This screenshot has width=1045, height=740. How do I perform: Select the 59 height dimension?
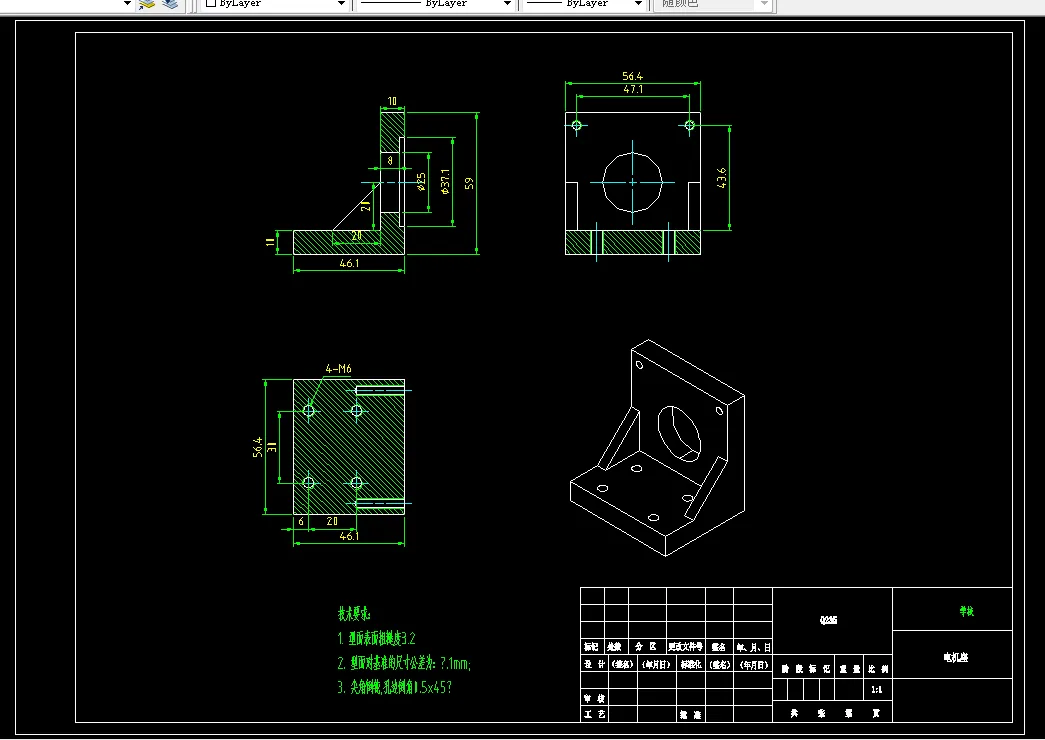[x=469, y=183]
